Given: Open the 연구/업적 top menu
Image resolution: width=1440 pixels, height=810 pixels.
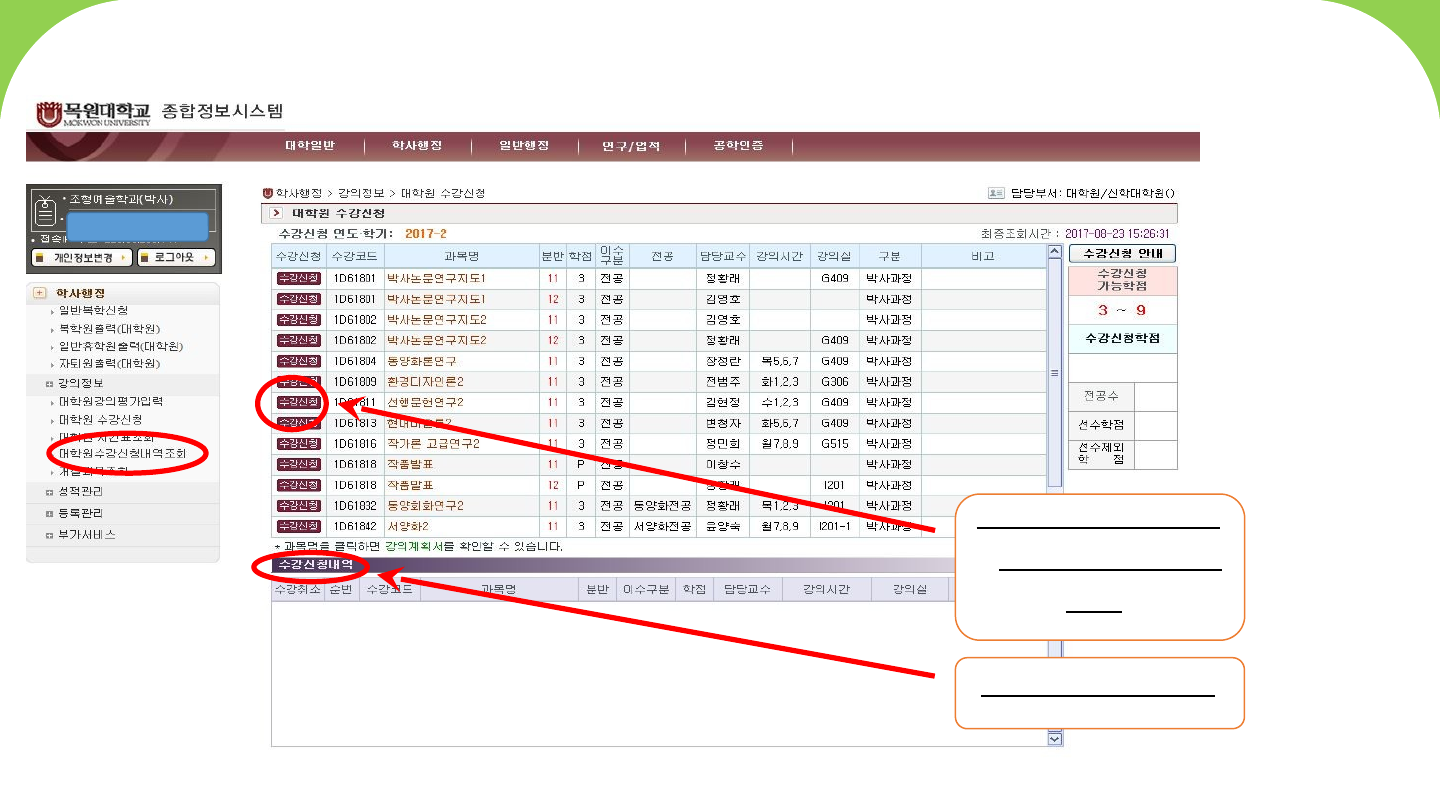Looking at the screenshot, I should click(631, 146).
